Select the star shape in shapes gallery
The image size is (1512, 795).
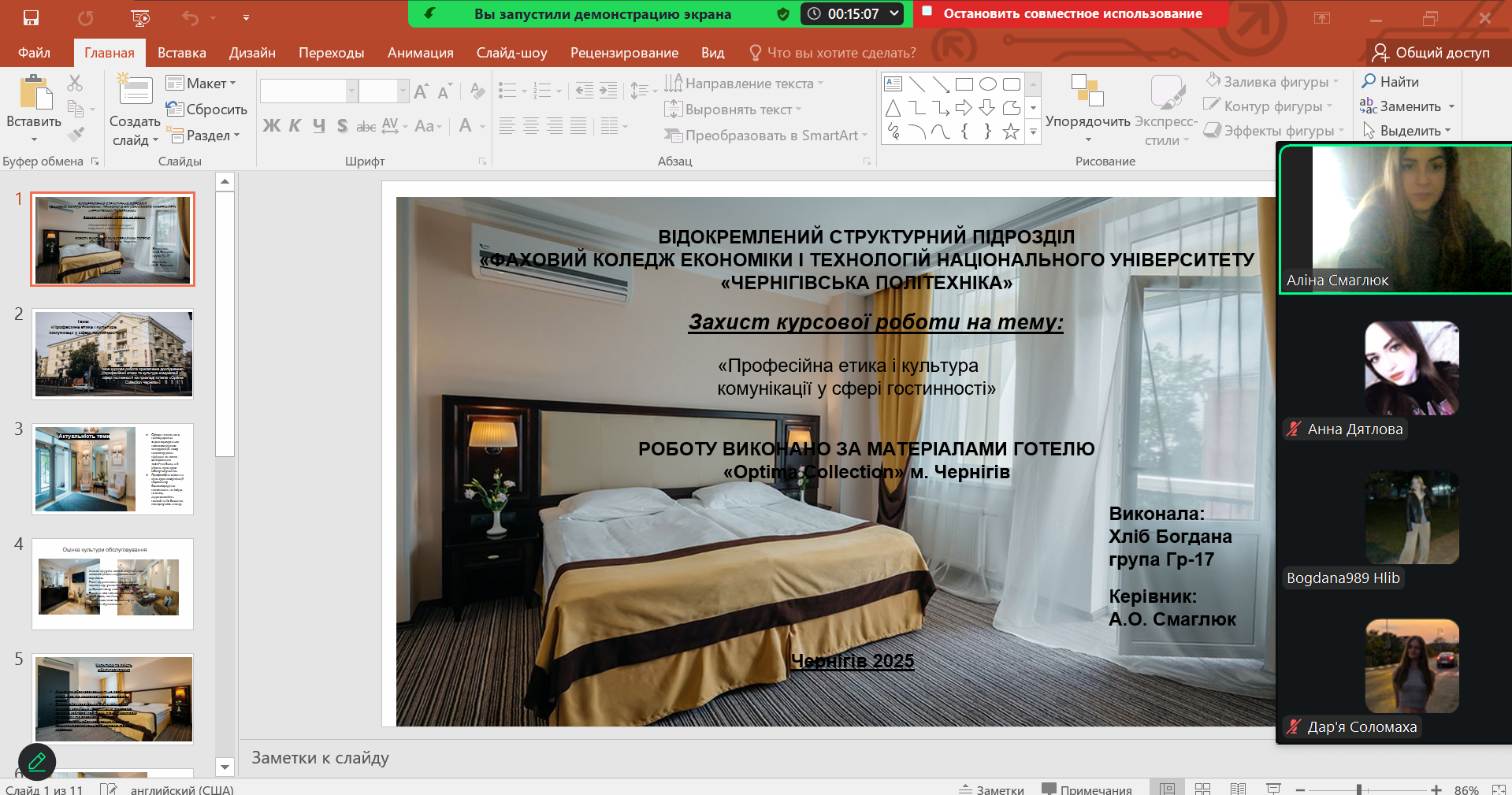pyautogui.click(x=1011, y=132)
